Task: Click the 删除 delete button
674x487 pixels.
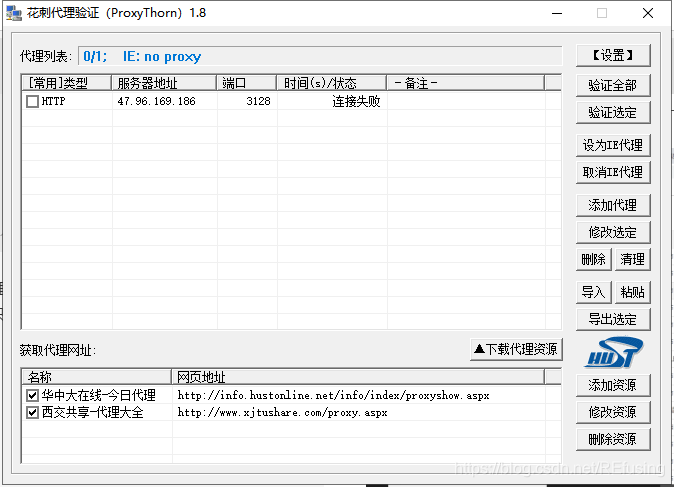Action: (594, 259)
